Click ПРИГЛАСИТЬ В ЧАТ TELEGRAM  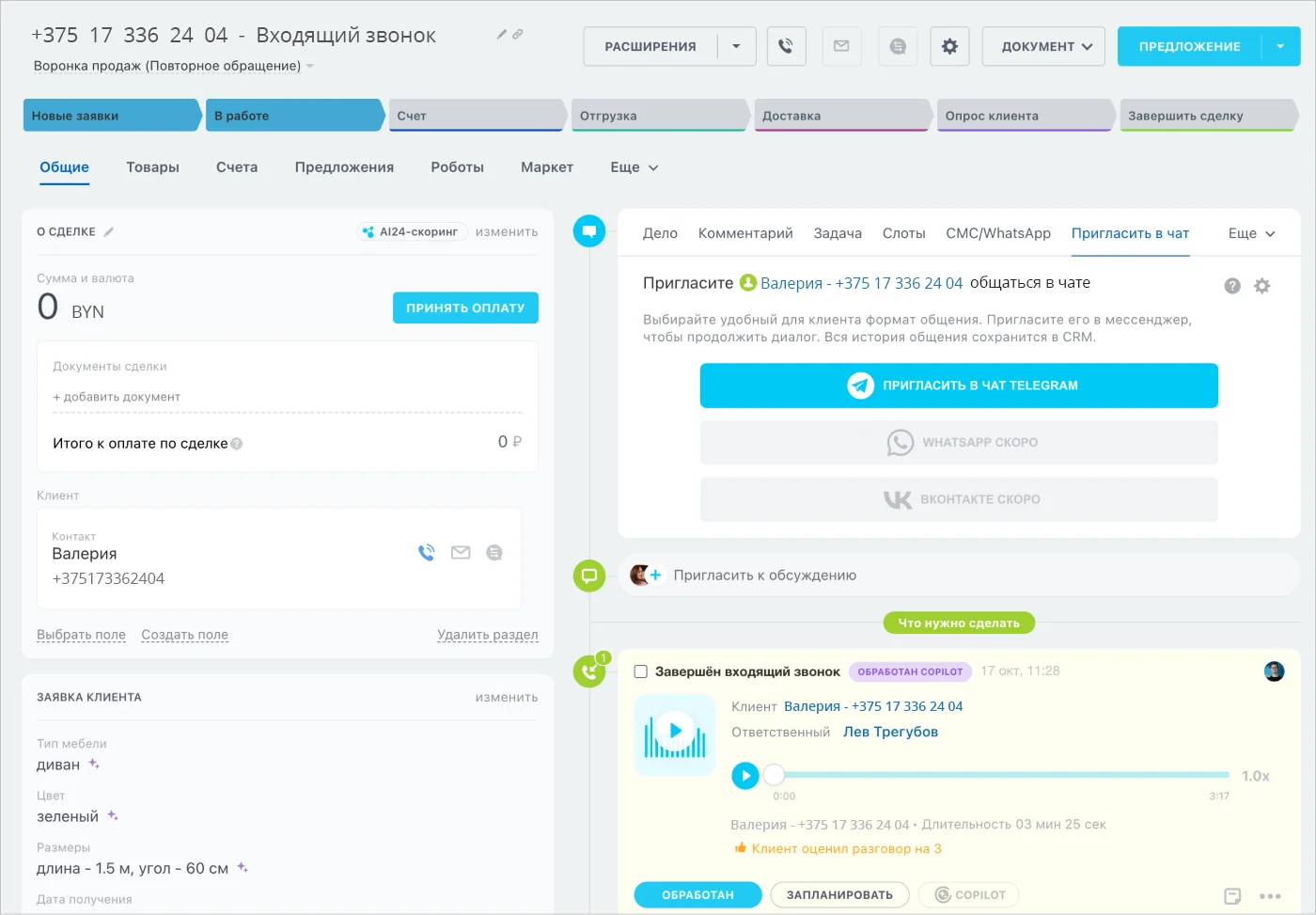959,386
